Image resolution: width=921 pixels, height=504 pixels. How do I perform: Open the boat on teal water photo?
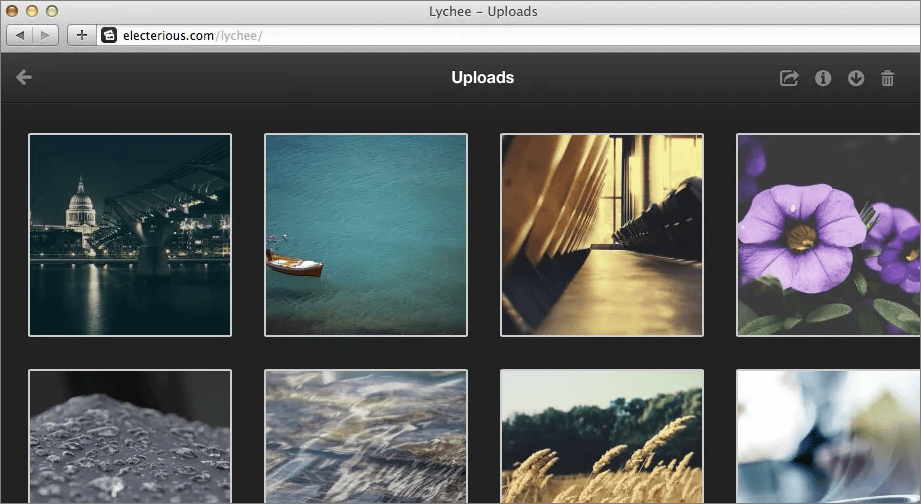click(x=366, y=235)
